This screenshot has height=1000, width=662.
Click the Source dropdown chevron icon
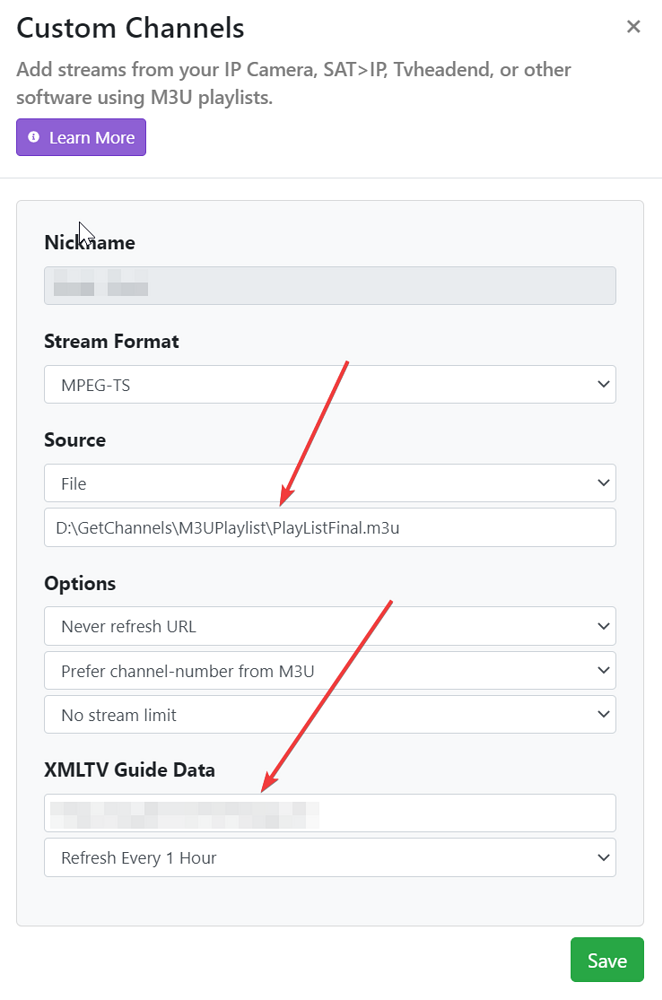point(603,483)
